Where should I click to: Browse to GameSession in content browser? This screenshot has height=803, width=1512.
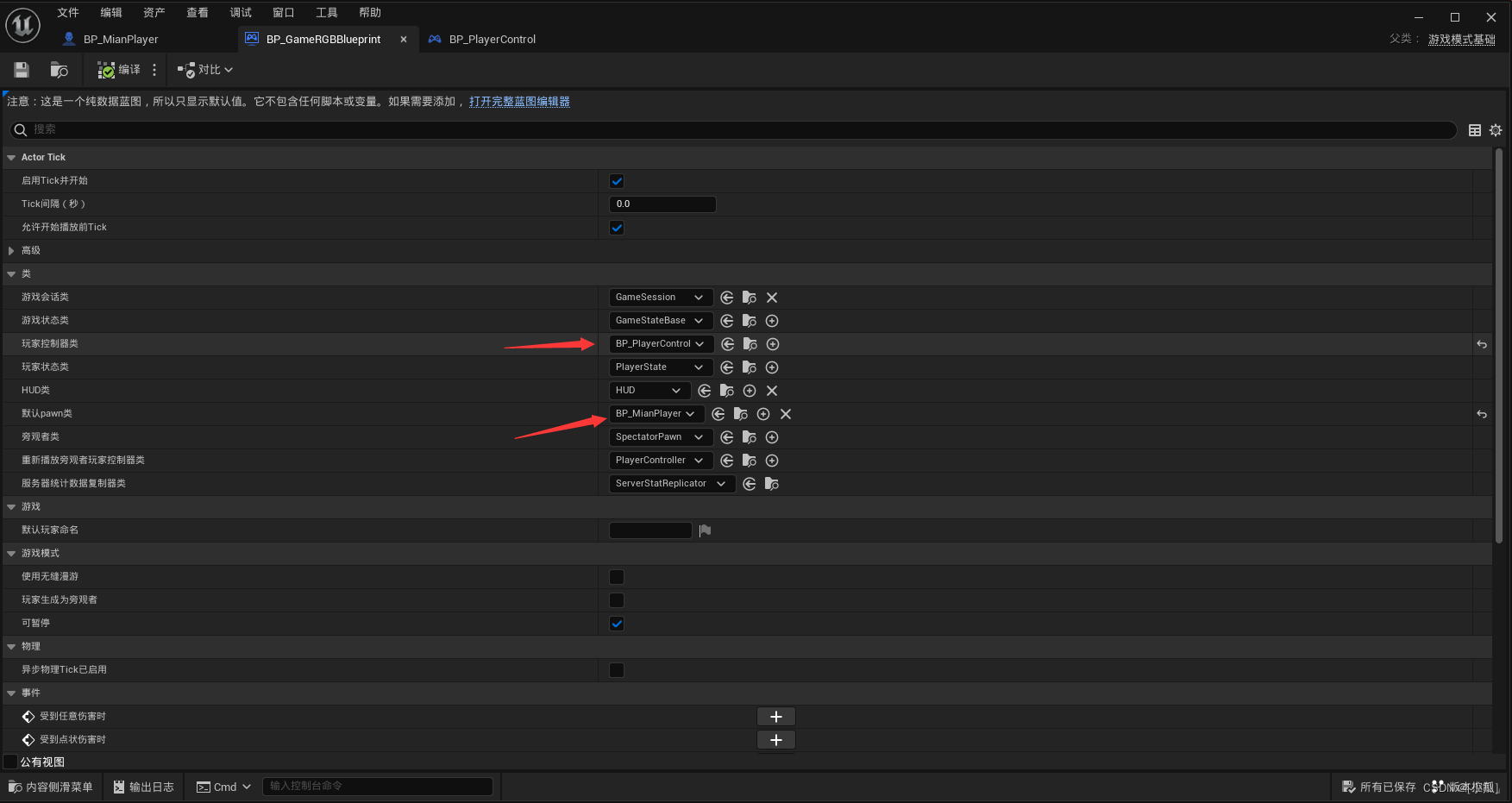750,298
